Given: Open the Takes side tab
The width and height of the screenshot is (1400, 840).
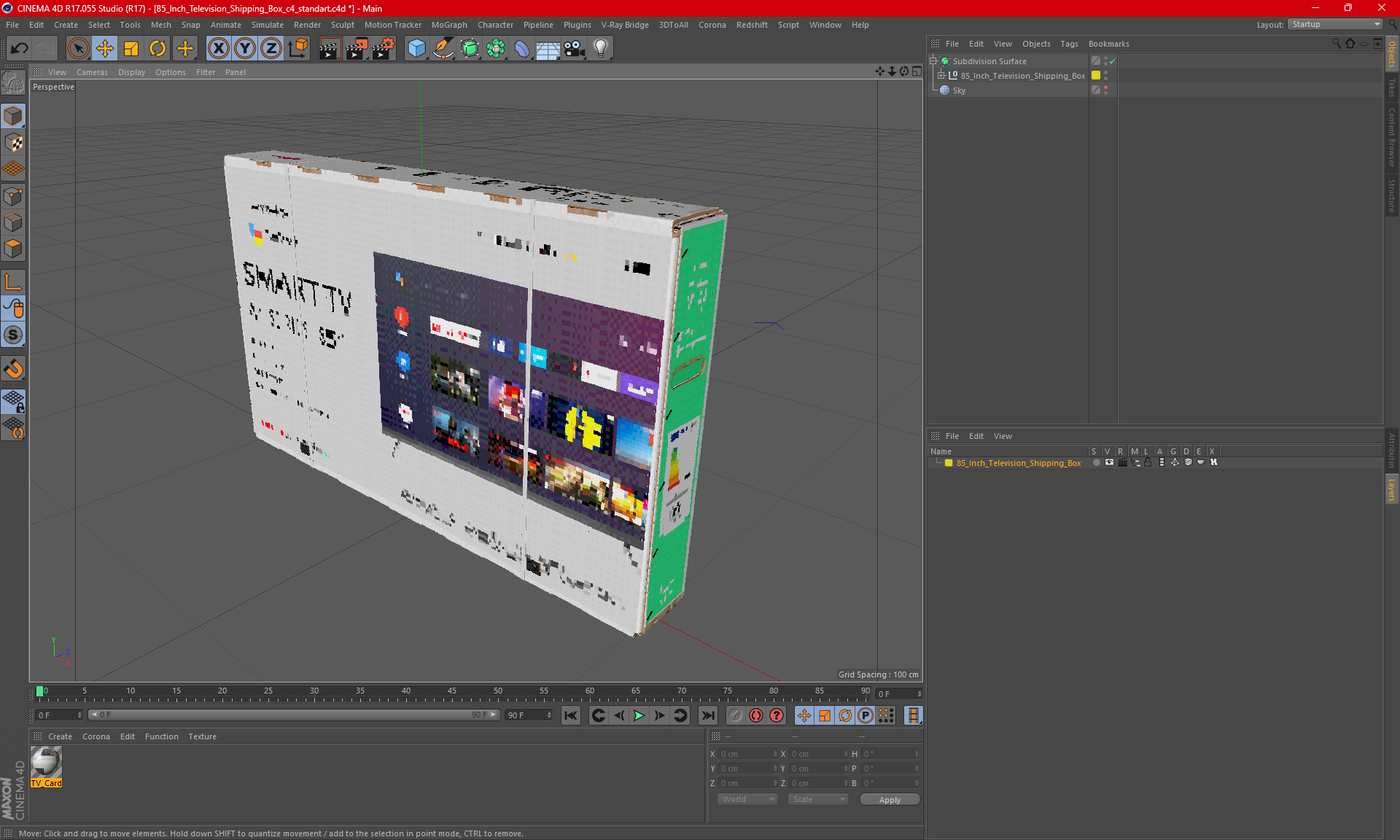Looking at the screenshot, I should (1392, 88).
